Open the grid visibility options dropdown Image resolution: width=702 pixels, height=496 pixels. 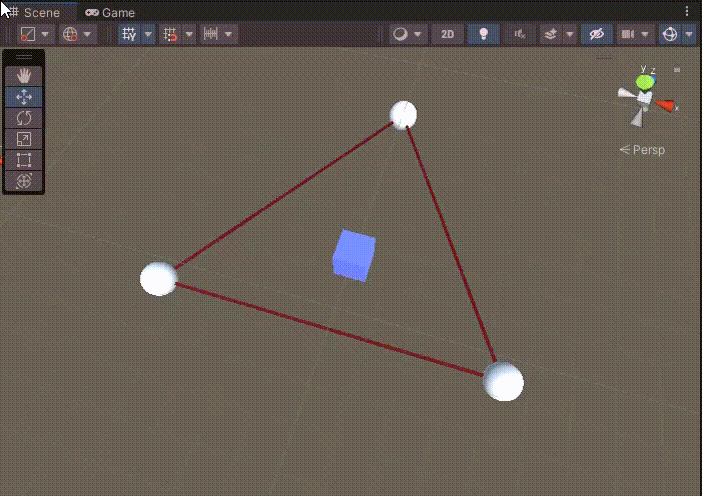pyautogui.click(x=148, y=34)
